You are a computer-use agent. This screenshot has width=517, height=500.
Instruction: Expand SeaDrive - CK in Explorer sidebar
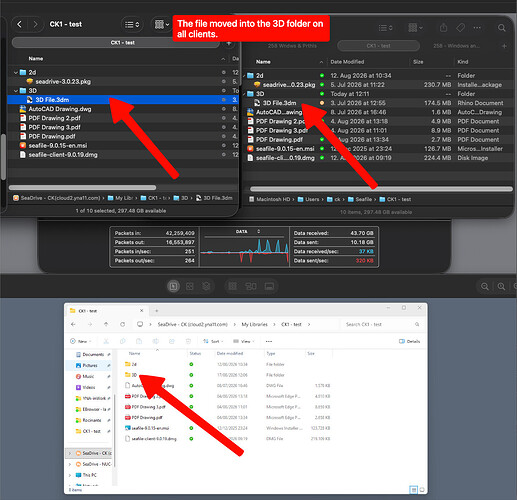[70, 453]
